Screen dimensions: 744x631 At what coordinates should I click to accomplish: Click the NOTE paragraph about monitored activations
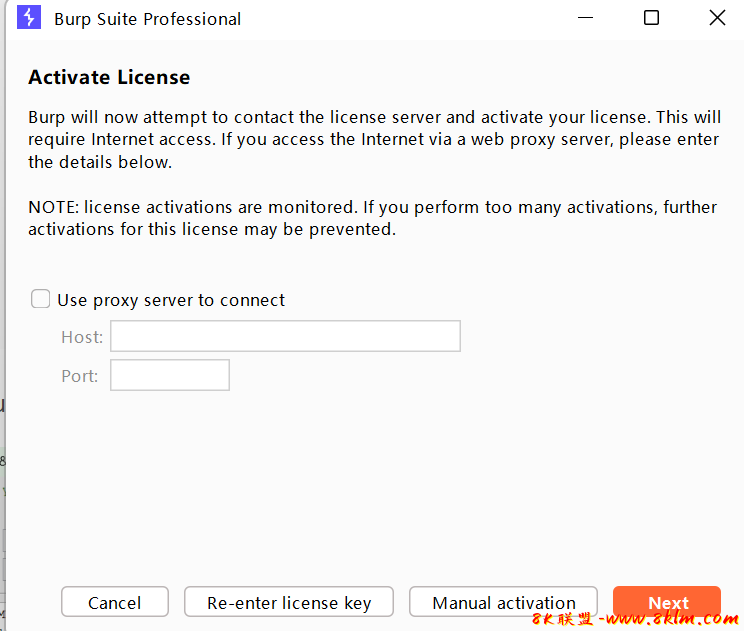(372, 218)
